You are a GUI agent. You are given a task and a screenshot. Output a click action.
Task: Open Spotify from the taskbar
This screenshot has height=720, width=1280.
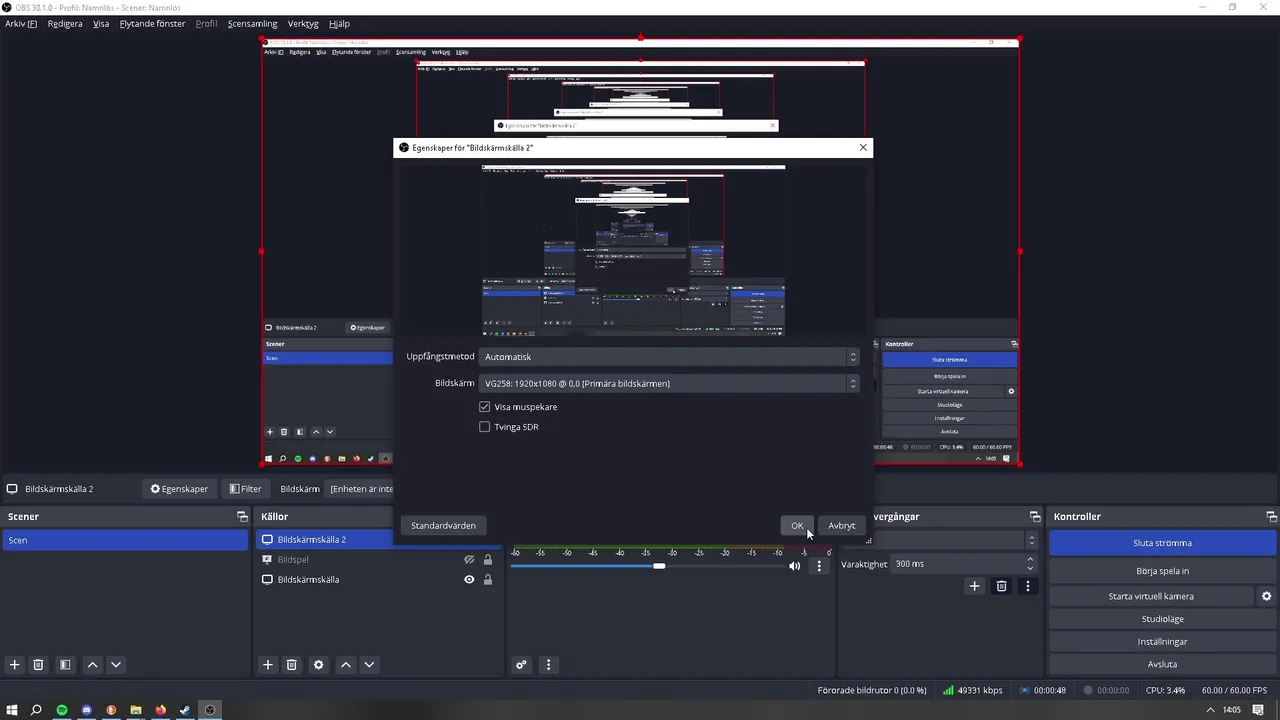click(x=62, y=710)
